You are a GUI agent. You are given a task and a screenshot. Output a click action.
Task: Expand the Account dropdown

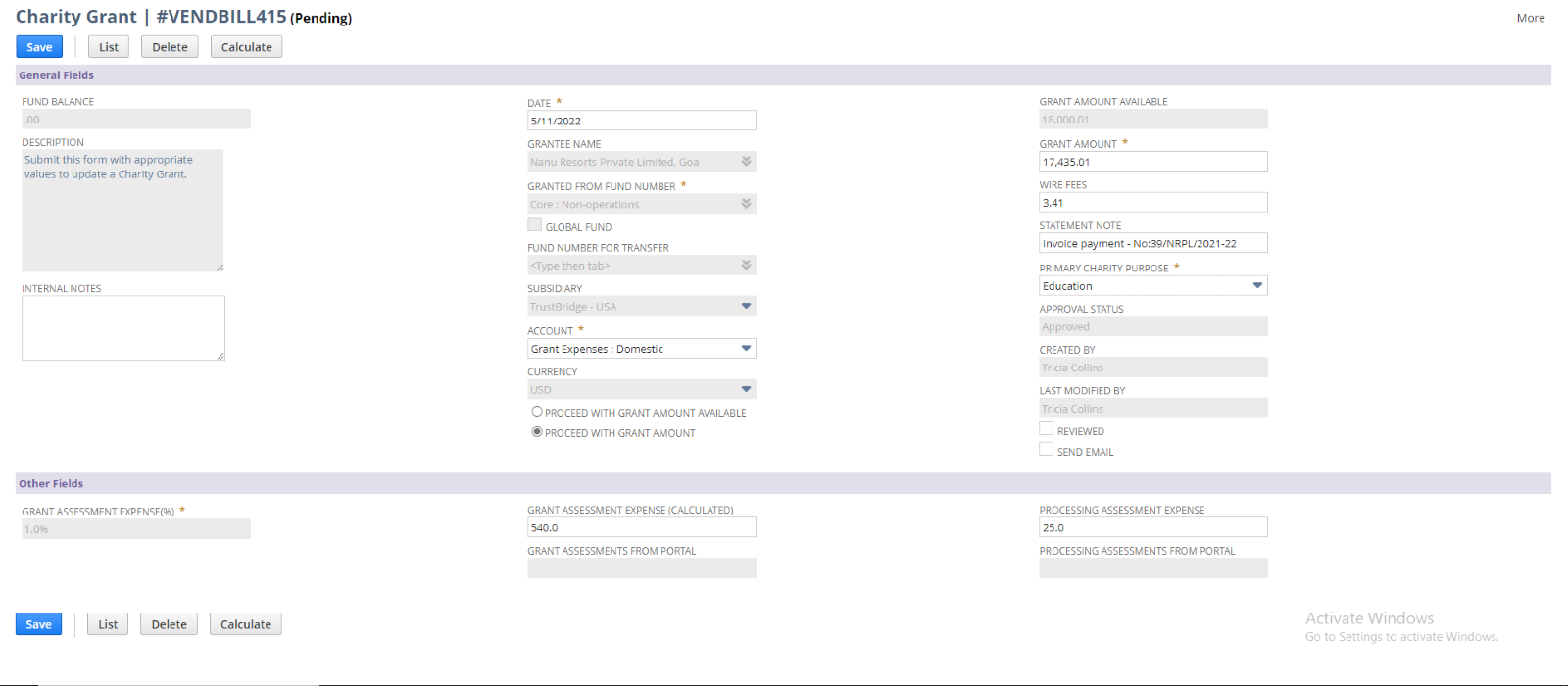(x=746, y=349)
